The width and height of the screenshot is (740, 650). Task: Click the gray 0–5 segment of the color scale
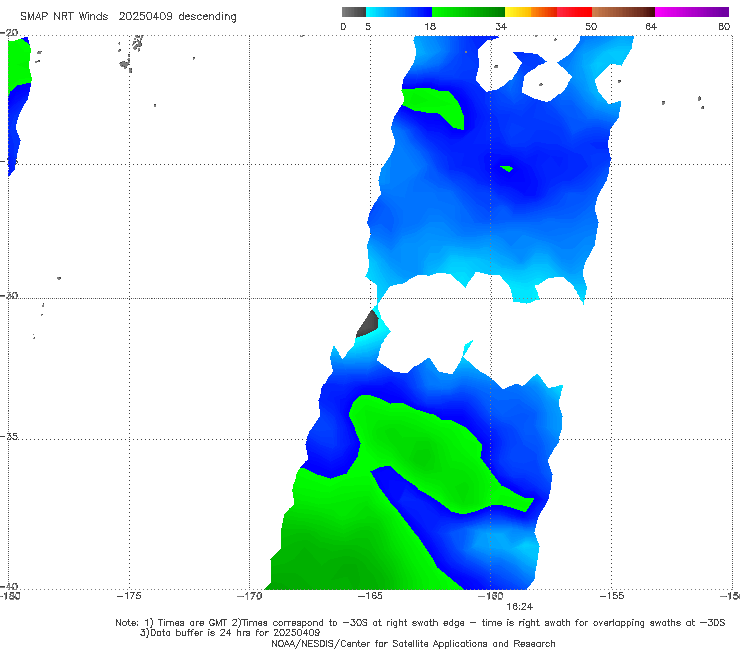coord(353,12)
